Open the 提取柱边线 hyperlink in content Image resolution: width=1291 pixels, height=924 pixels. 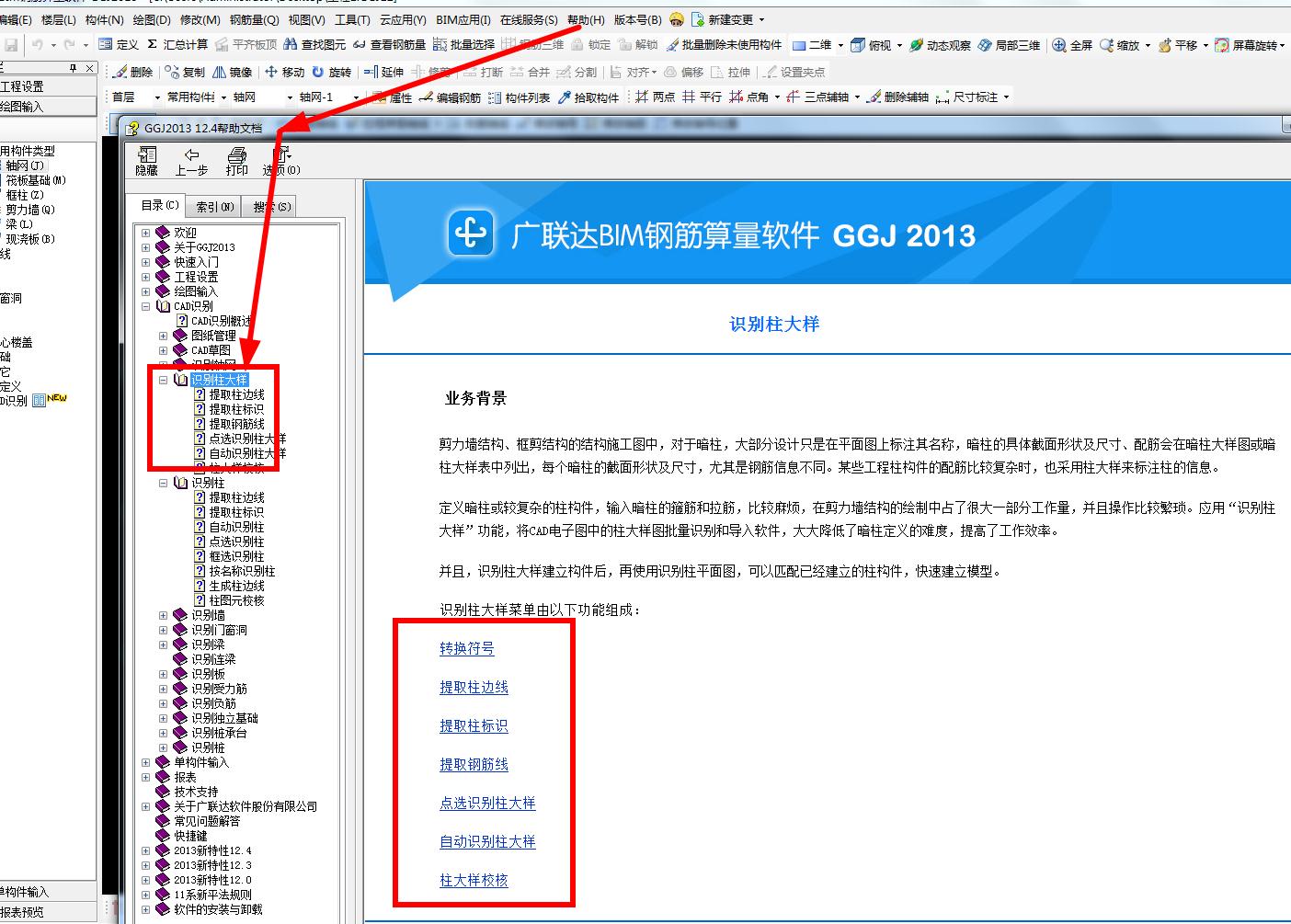474,687
